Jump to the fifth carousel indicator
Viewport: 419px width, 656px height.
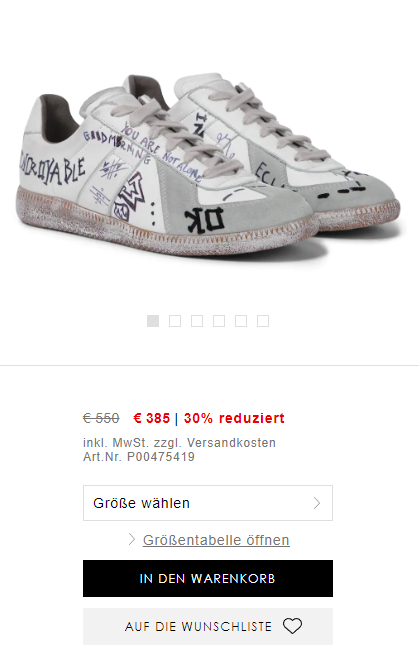[241, 321]
